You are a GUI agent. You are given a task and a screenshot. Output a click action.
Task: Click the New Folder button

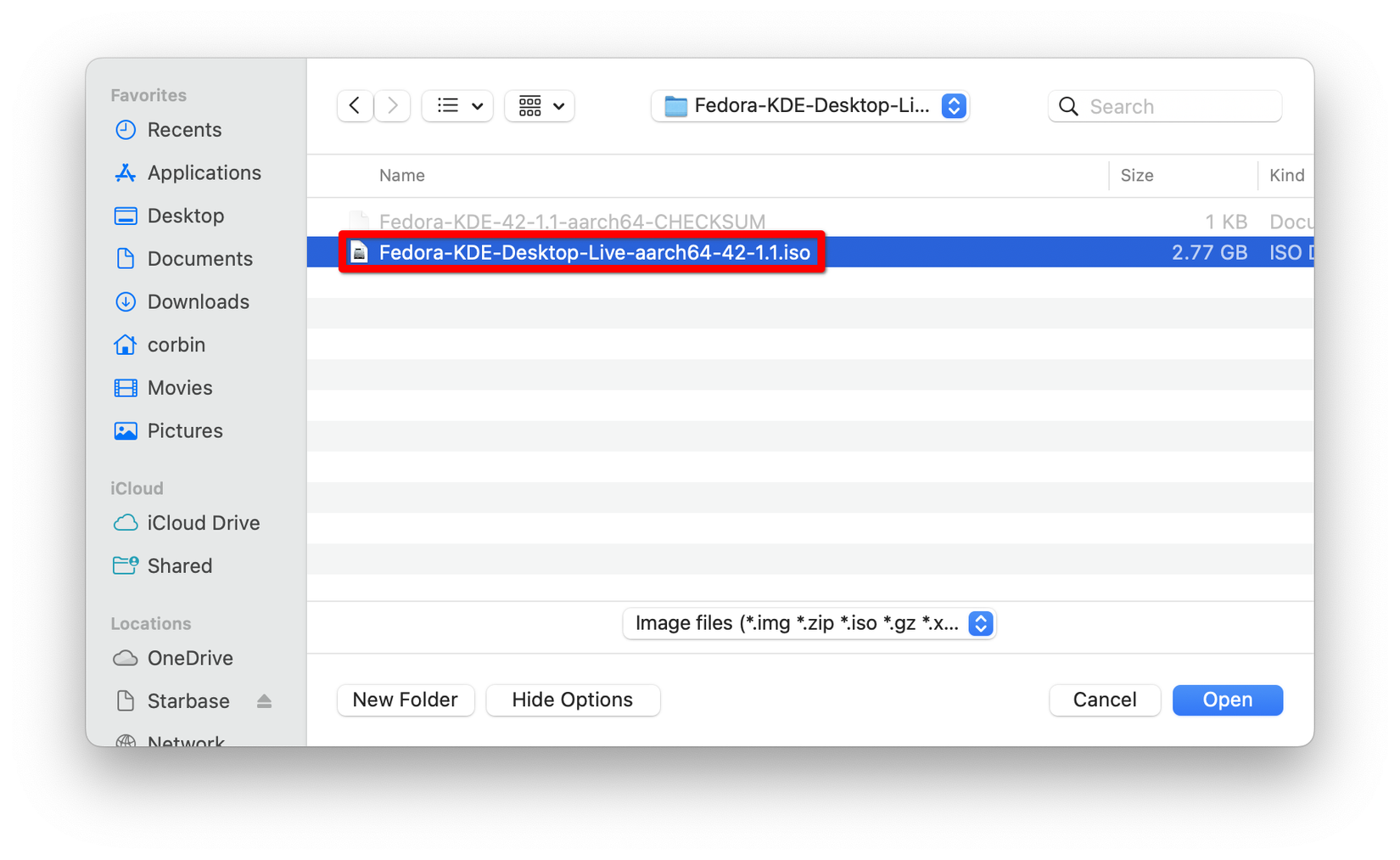point(406,700)
